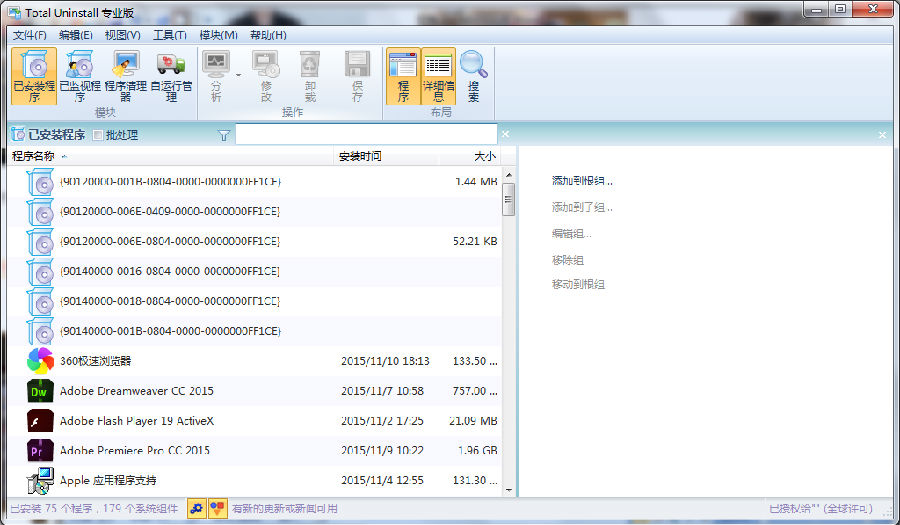This screenshot has width=900, height=525.
Task: Enable the 批处理 batch checkbox
Action: point(98,135)
